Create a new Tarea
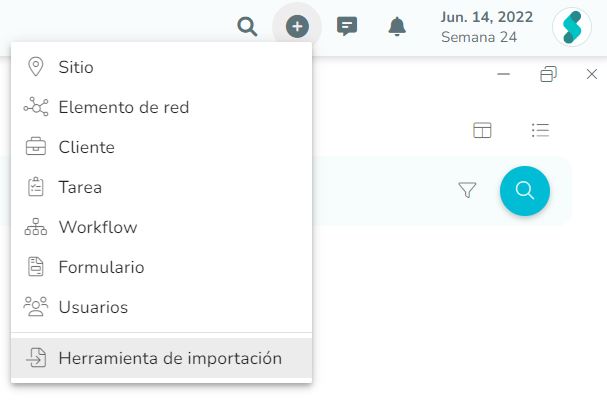 point(161,187)
